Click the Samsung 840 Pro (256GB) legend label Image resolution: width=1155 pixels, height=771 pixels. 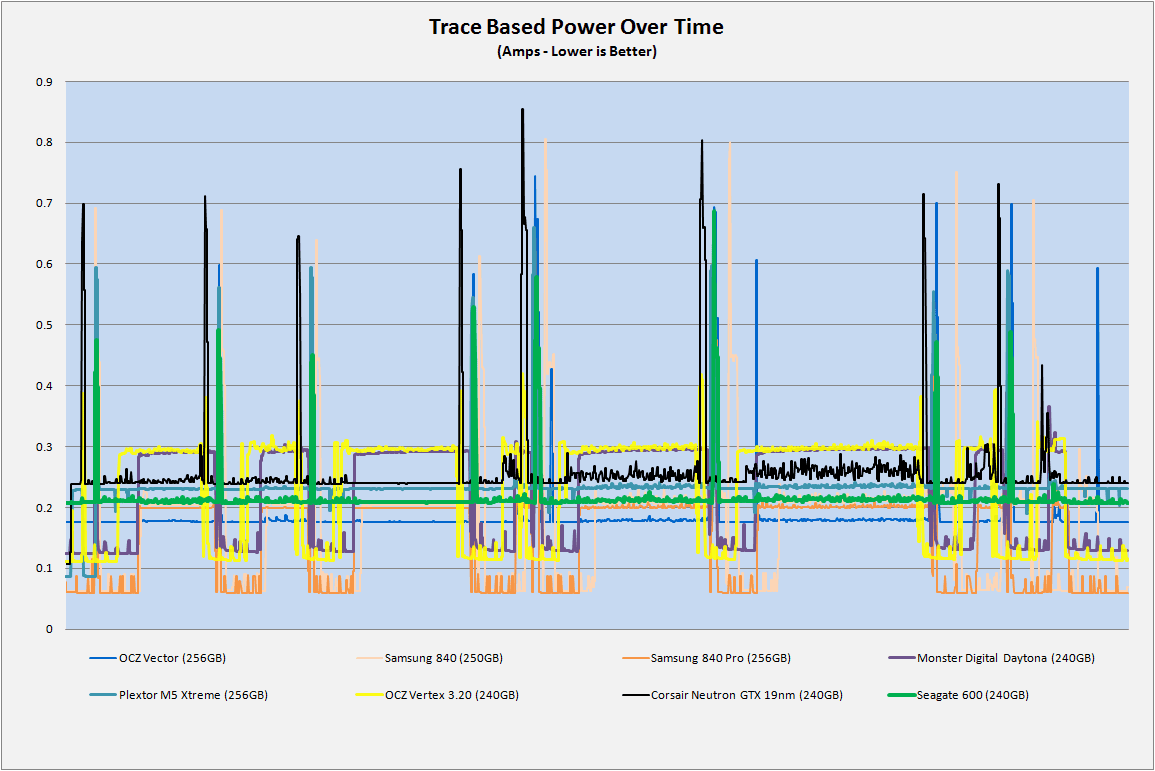(x=720, y=659)
